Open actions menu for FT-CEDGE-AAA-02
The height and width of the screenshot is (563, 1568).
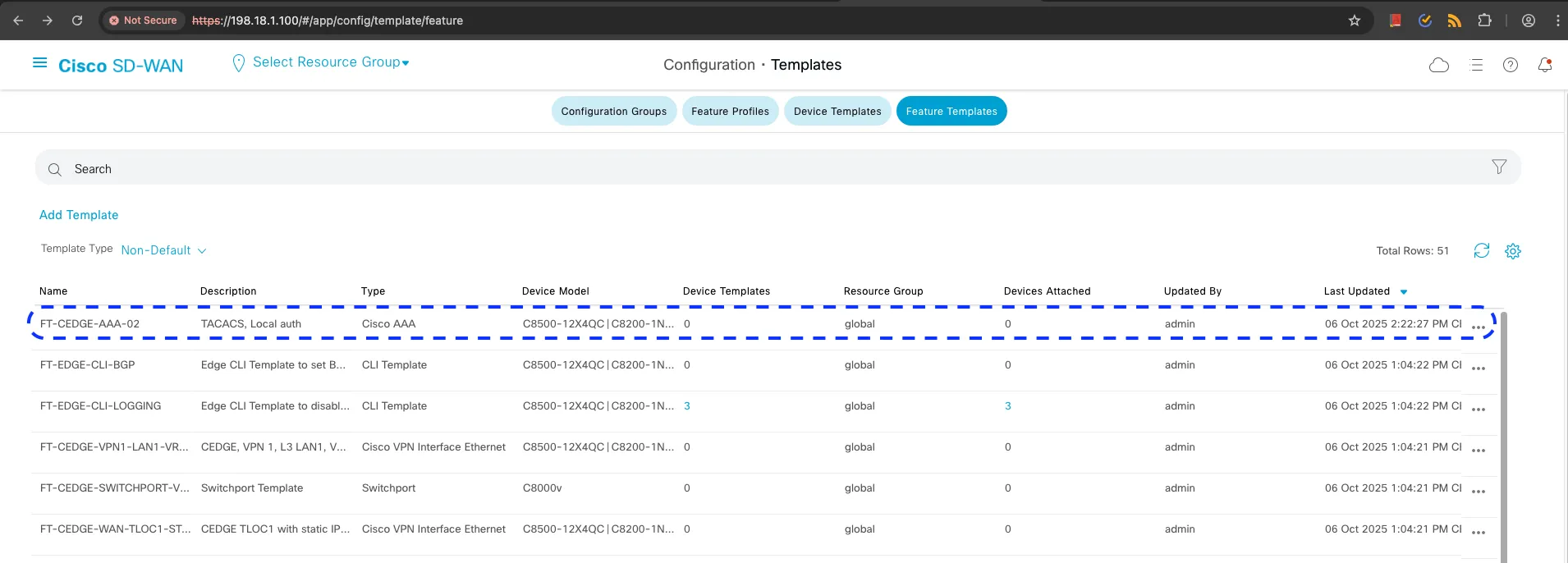[x=1479, y=327]
